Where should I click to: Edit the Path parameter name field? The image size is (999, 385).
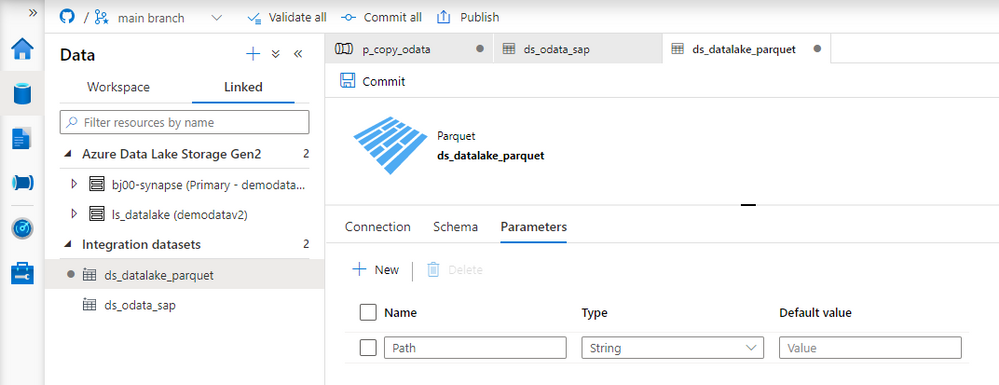(x=475, y=348)
